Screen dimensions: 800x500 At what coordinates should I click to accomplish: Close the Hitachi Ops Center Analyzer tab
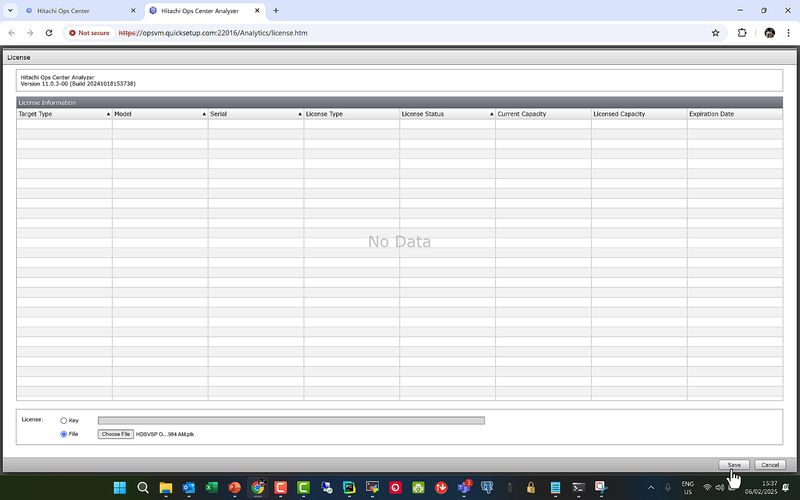tap(257, 10)
